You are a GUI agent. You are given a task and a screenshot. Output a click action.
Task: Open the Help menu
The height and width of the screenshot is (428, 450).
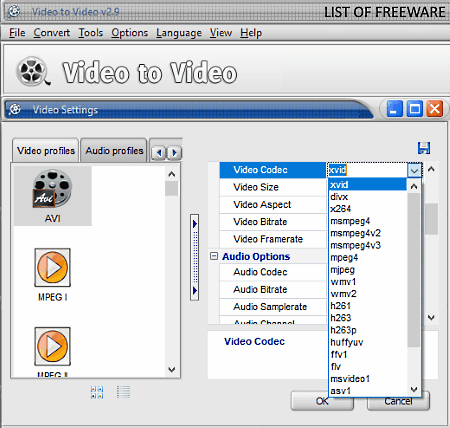(x=251, y=33)
